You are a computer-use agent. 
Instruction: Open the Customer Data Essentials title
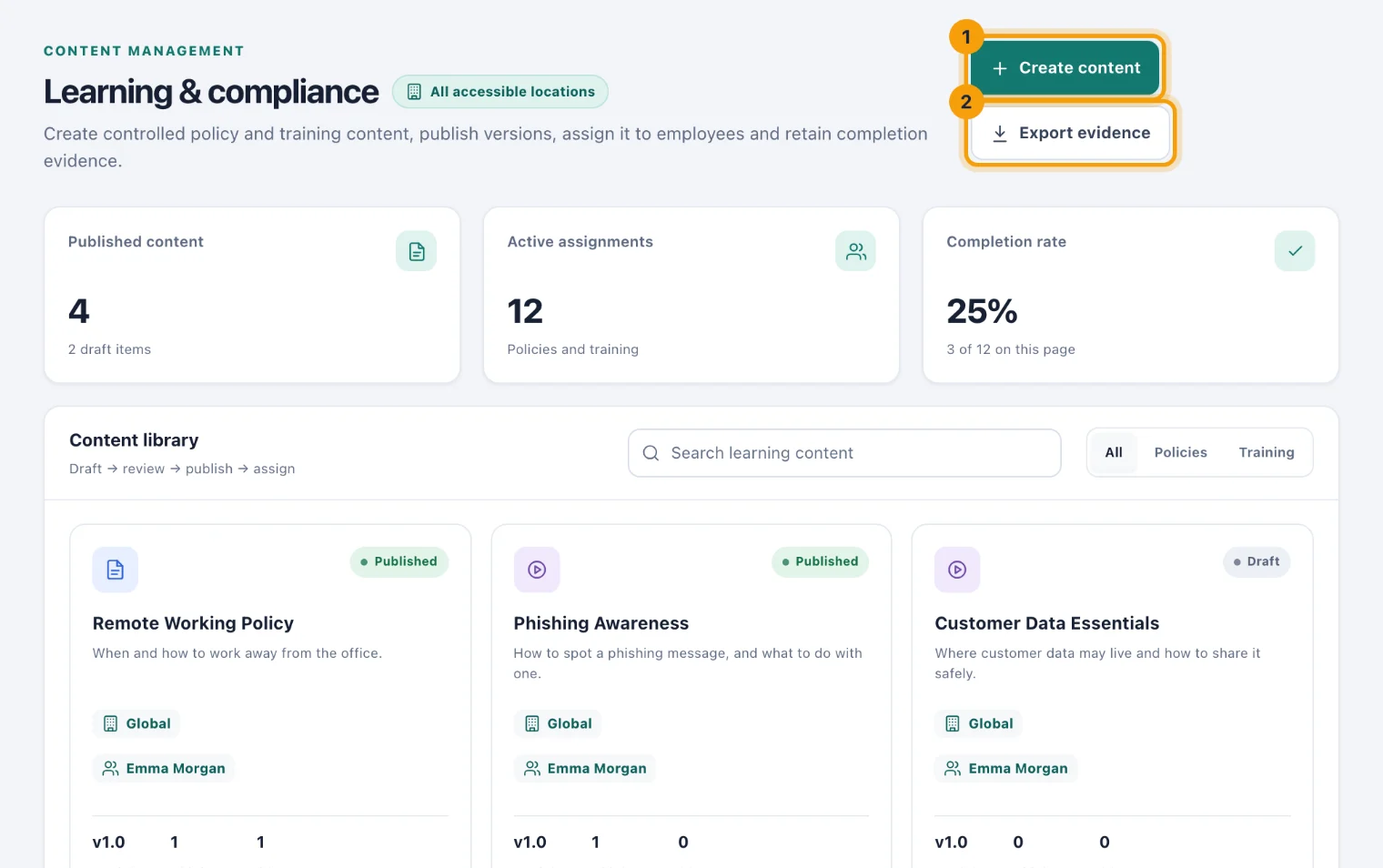tap(1047, 623)
